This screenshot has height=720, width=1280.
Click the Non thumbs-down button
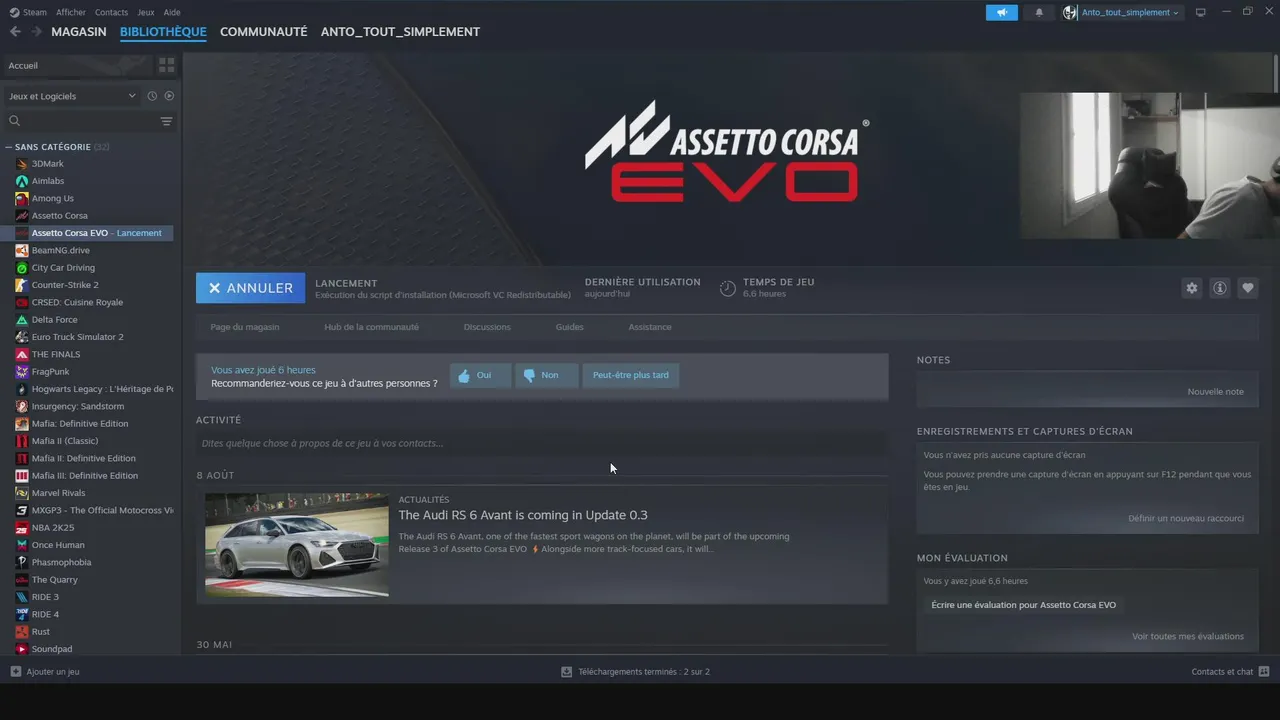(546, 375)
